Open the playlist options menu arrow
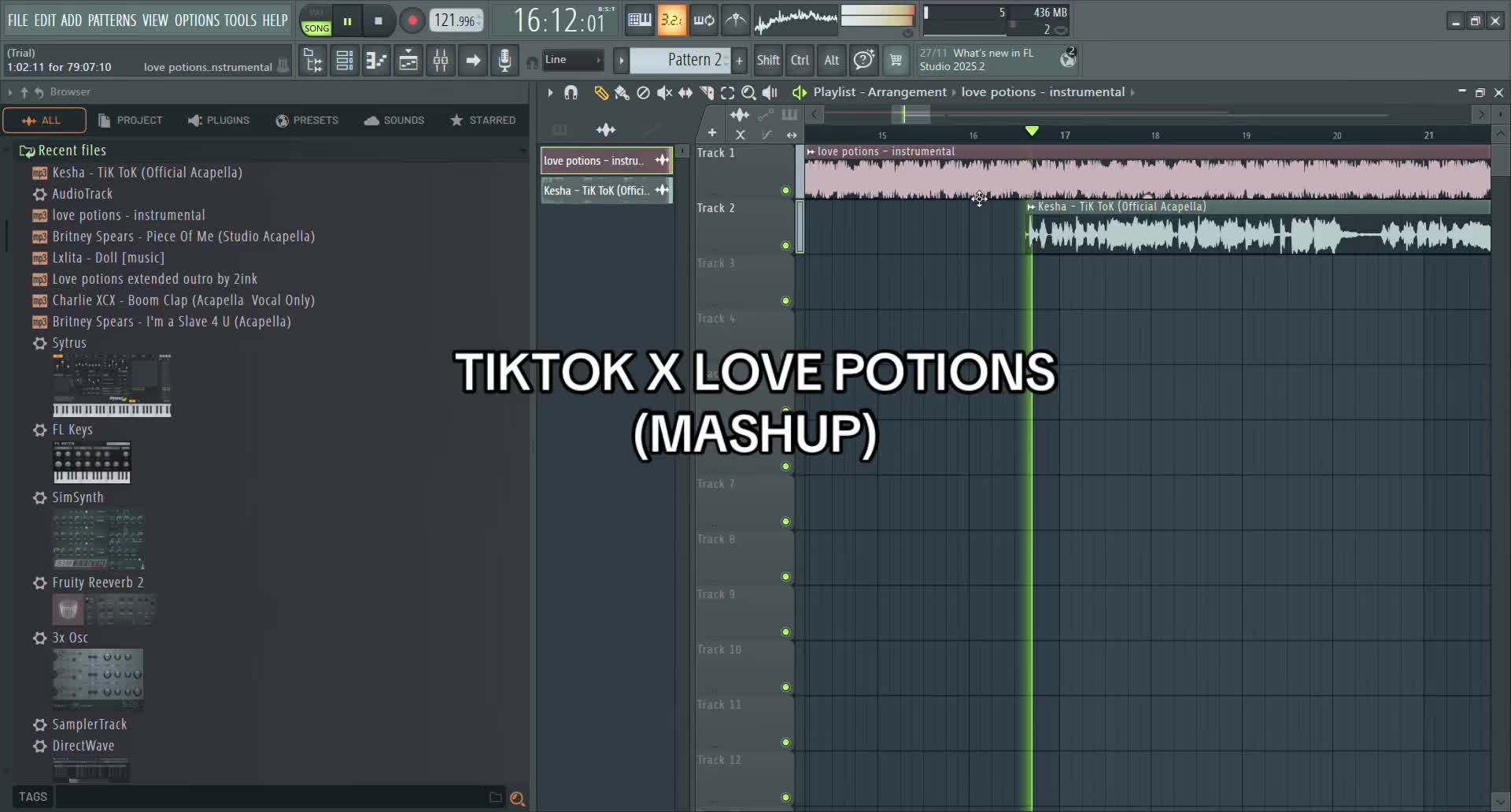This screenshot has width=1511, height=812. click(550, 93)
